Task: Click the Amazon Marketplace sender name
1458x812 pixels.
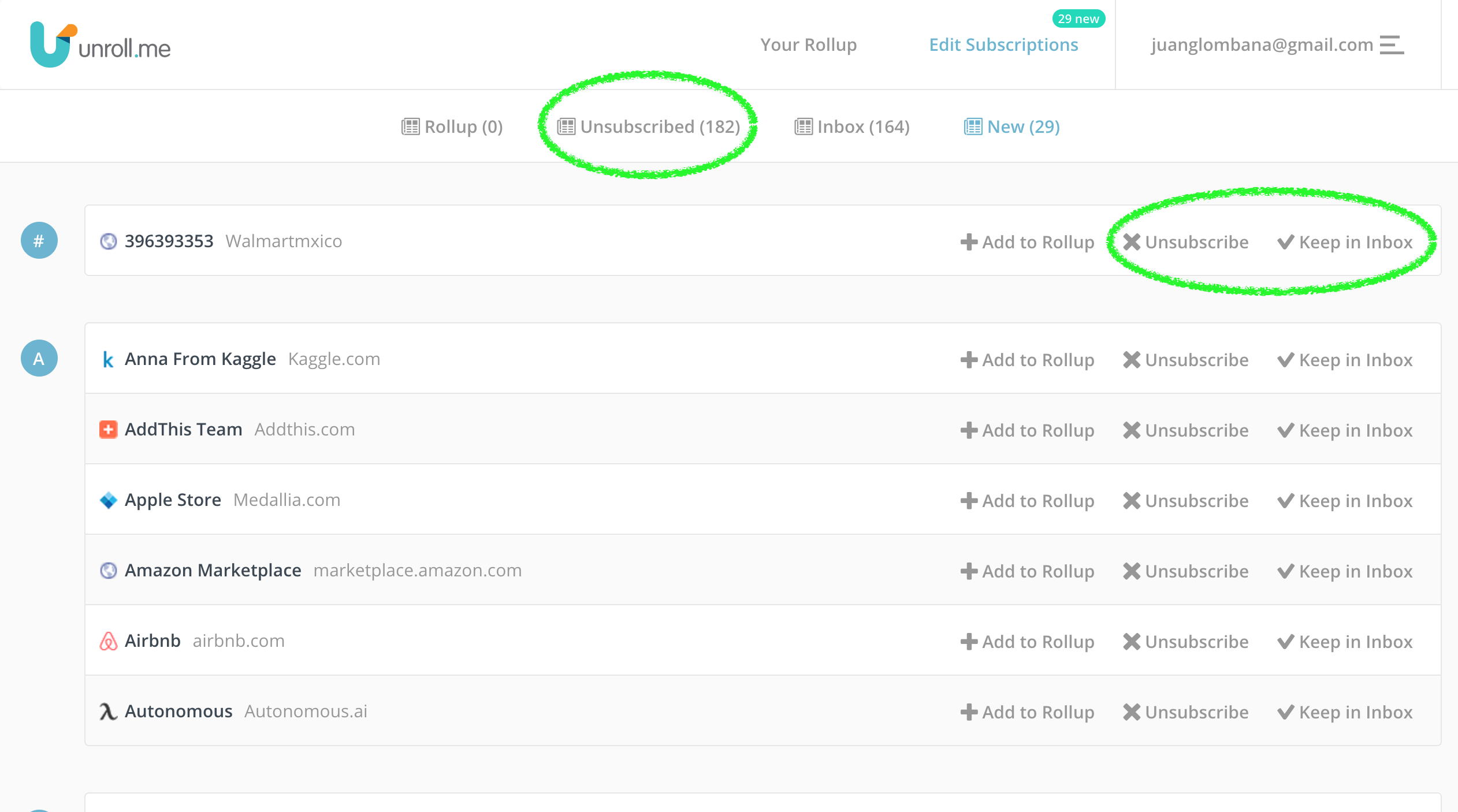Action: (x=213, y=571)
